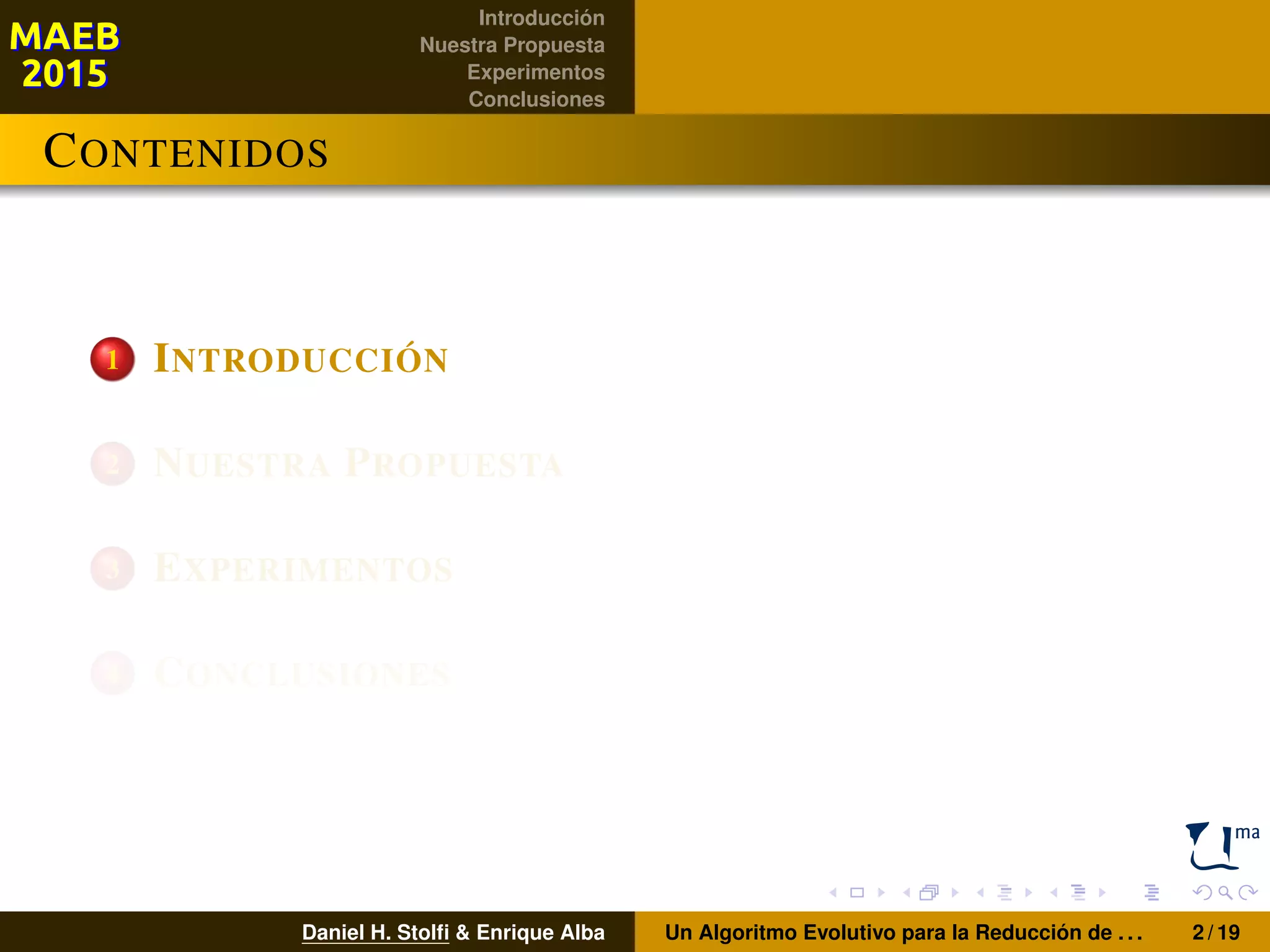
Task: Follow the Introducción contents entry
Action: (301, 358)
